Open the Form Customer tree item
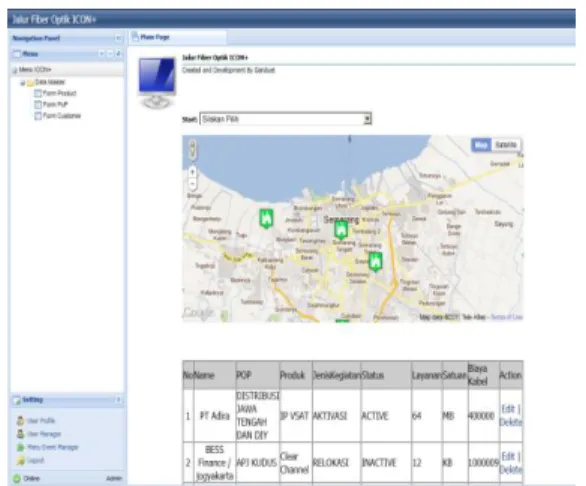This screenshot has height=486, width=586. tap(57, 116)
